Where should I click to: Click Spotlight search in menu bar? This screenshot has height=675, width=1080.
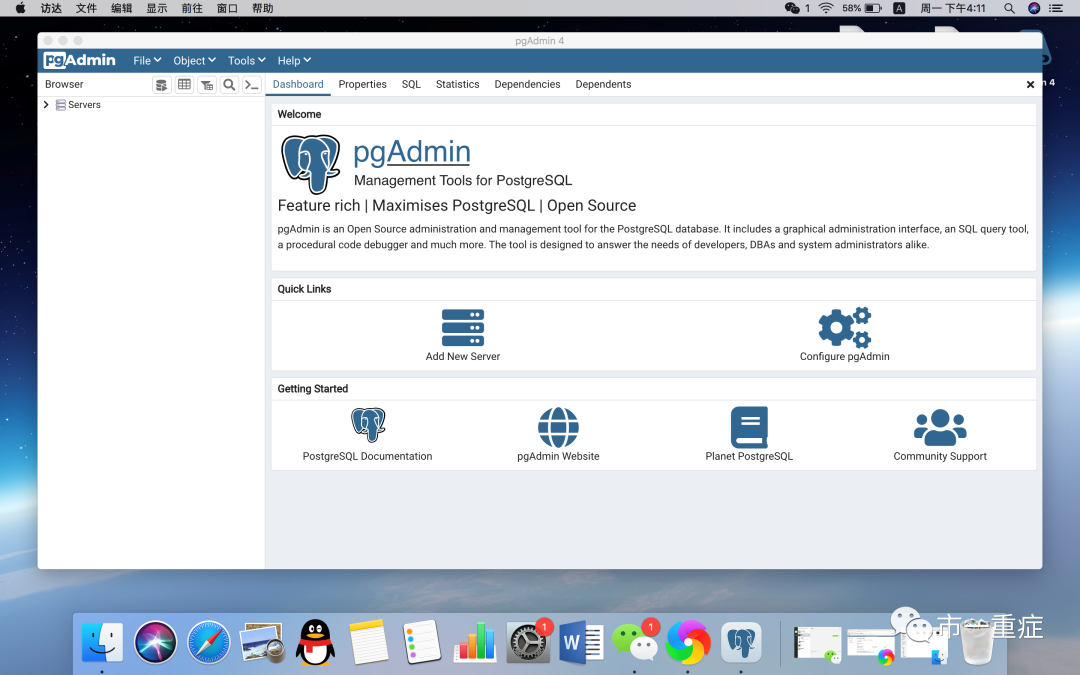coord(1009,8)
